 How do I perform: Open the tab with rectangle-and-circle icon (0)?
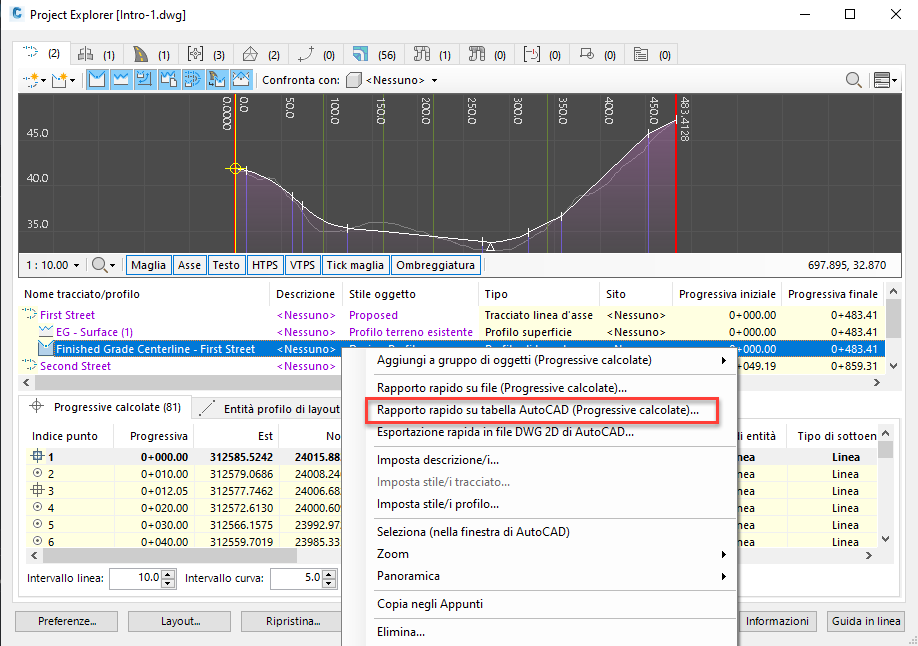click(x=597, y=54)
